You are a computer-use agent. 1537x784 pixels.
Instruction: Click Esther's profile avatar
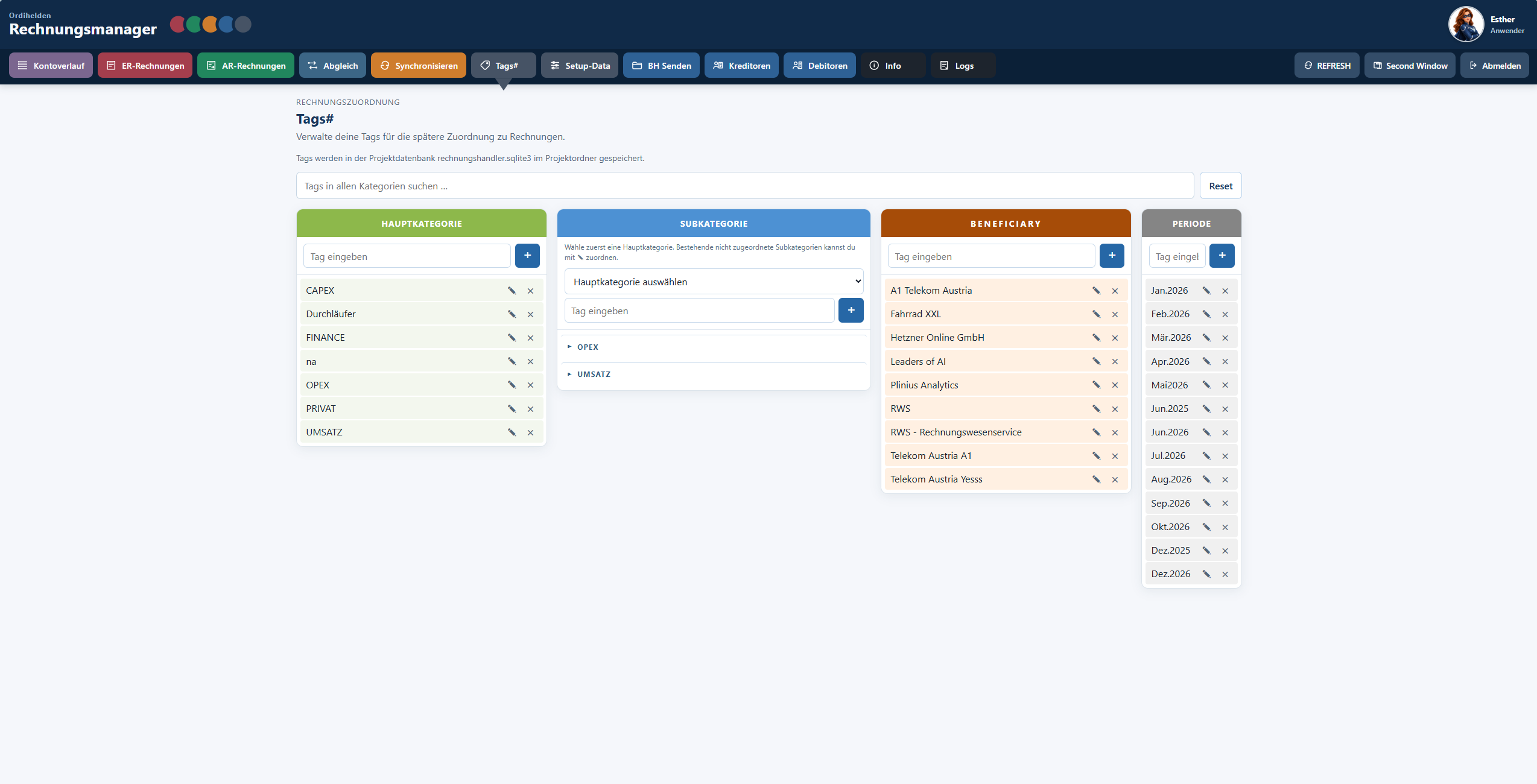click(x=1466, y=24)
